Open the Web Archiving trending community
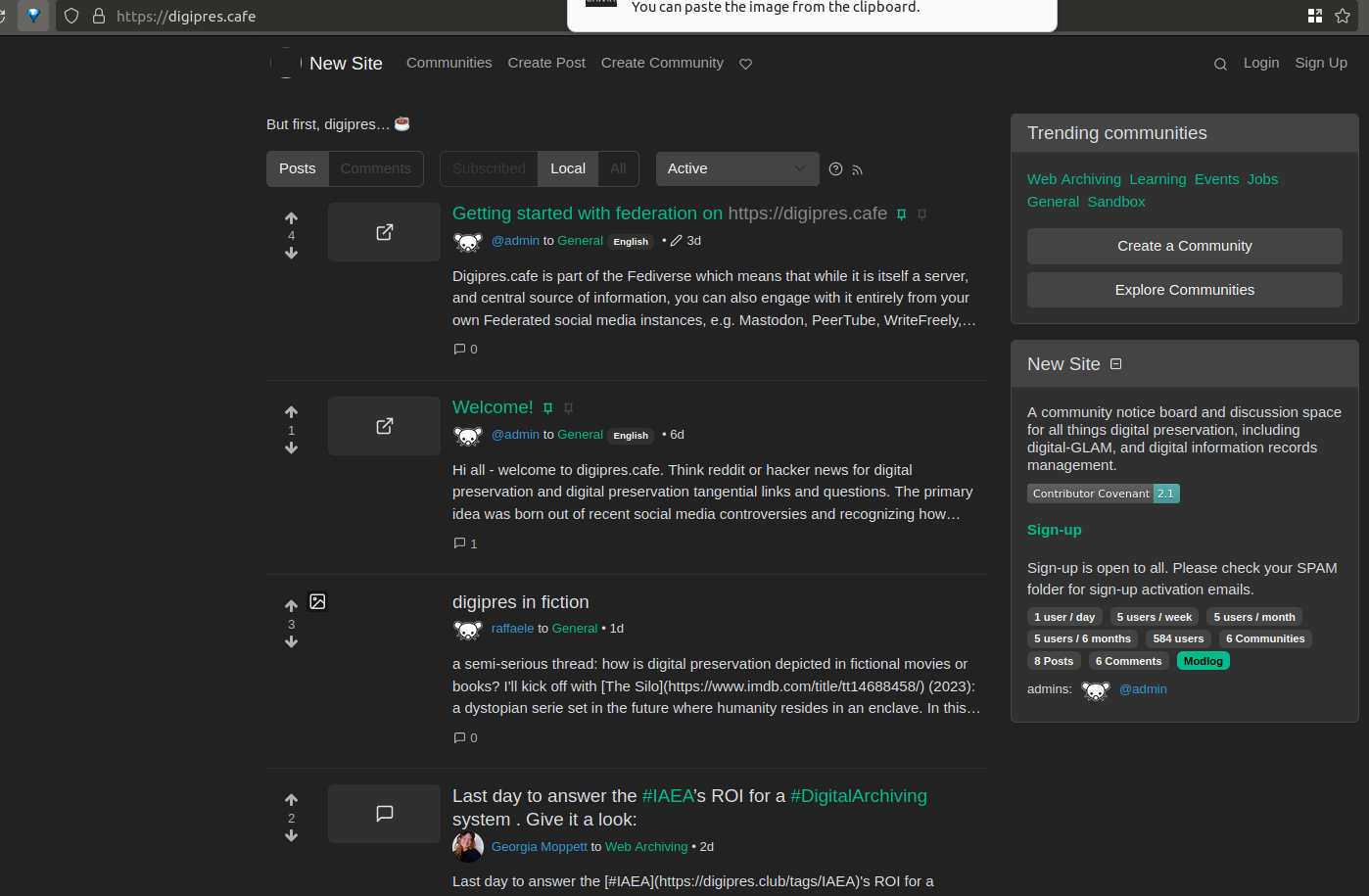 coord(1073,179)
